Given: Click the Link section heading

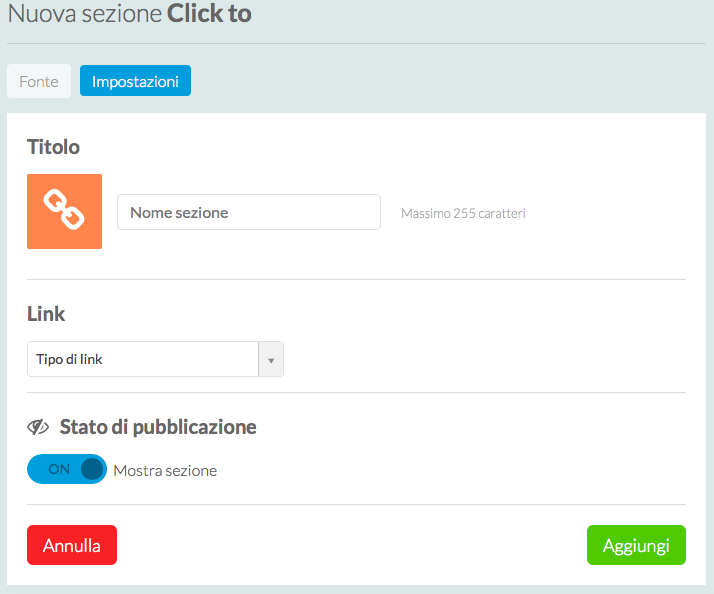Looking at the screenshot, I should point(46,314).
